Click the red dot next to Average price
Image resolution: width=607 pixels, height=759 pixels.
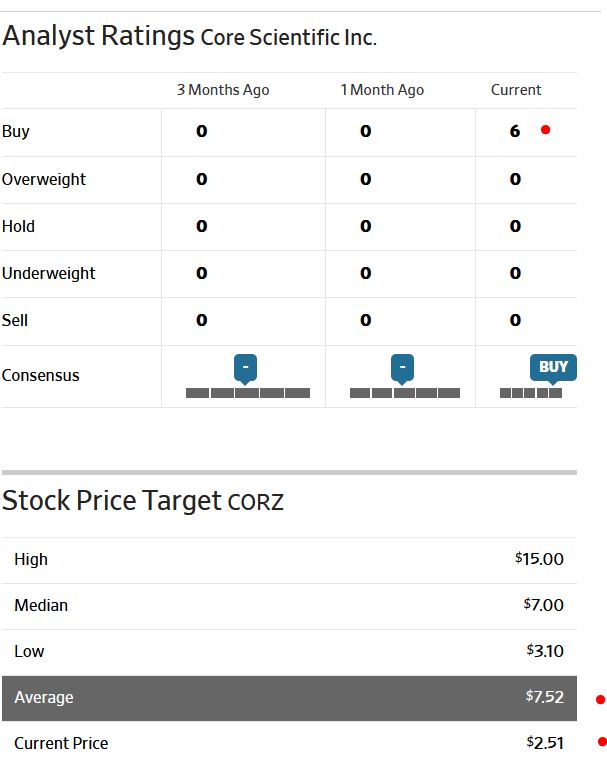click(600, 699)
